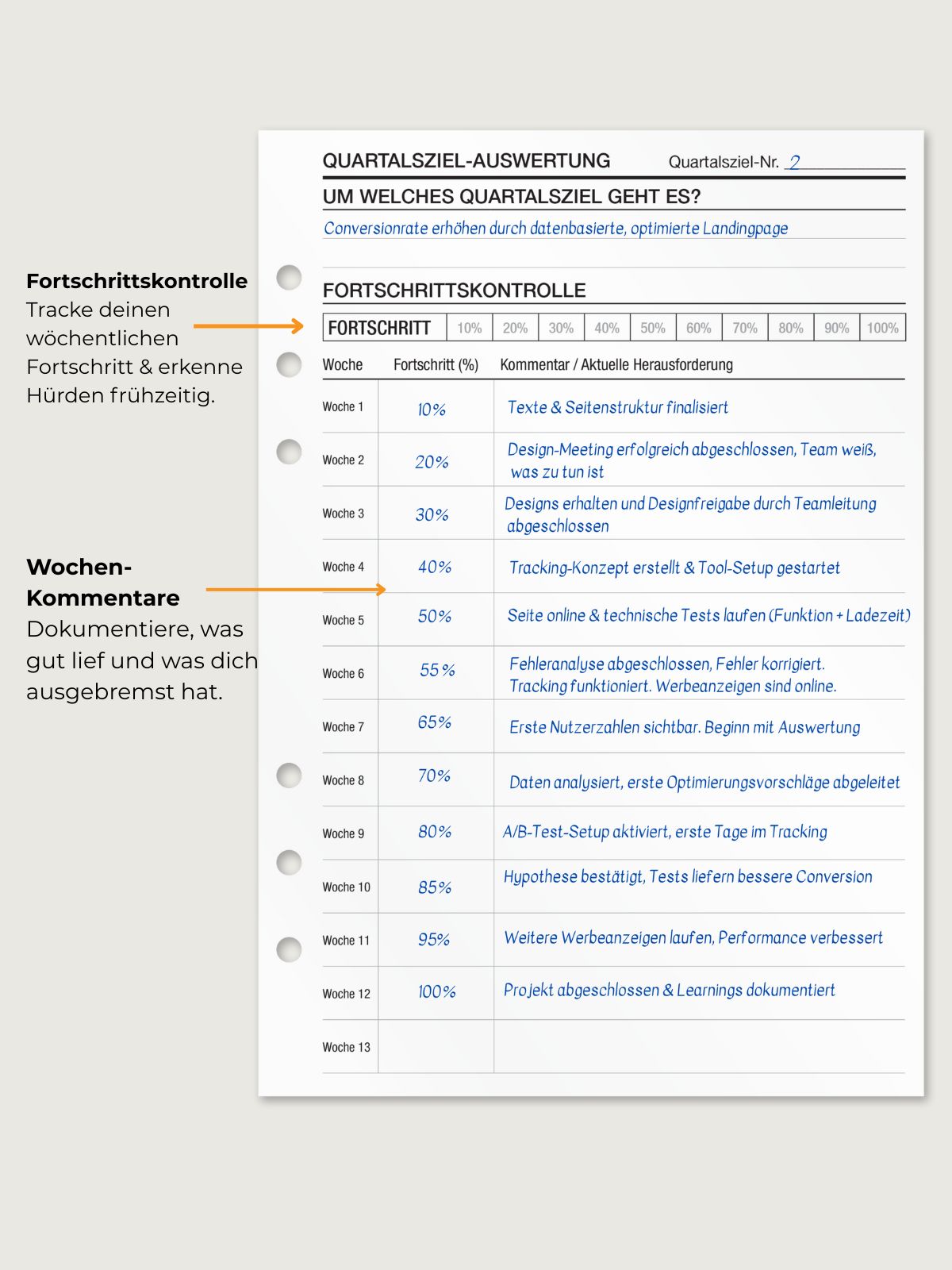
Task: Click the empty Woche 13 progress cell
Action: click(x=436, y=1047)
